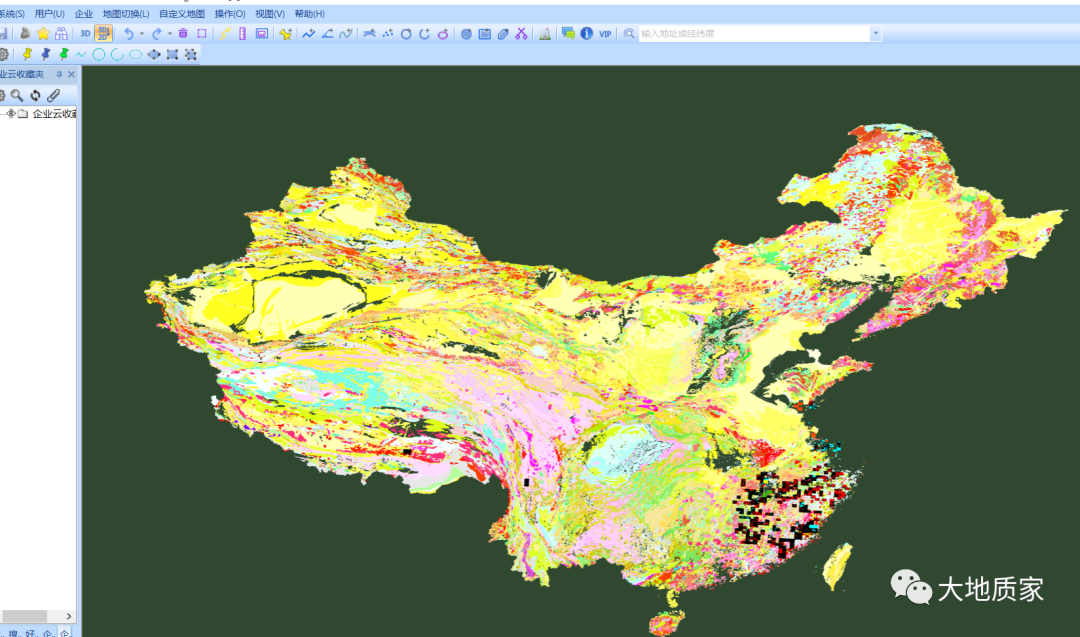The height and width of the screenshot is (637, 1080).
Task: Select the blue pushpin marker
Action: 45,54
